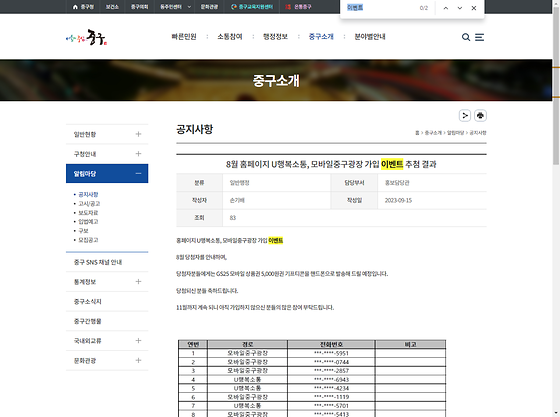560x417 pixels.
Task: Expand the 일반현황 sidebar section
Action: 138,134
